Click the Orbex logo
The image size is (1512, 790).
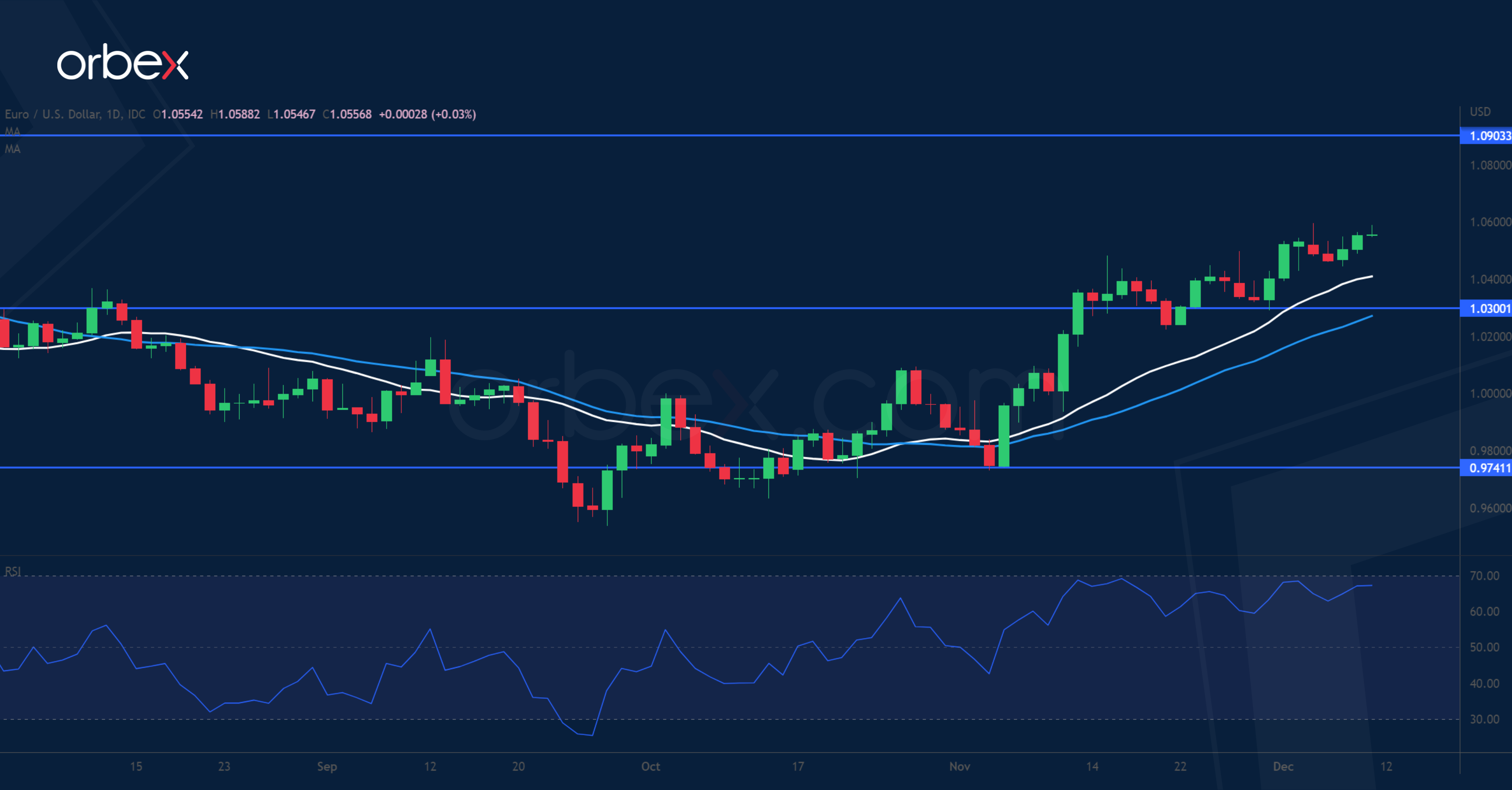123,62
